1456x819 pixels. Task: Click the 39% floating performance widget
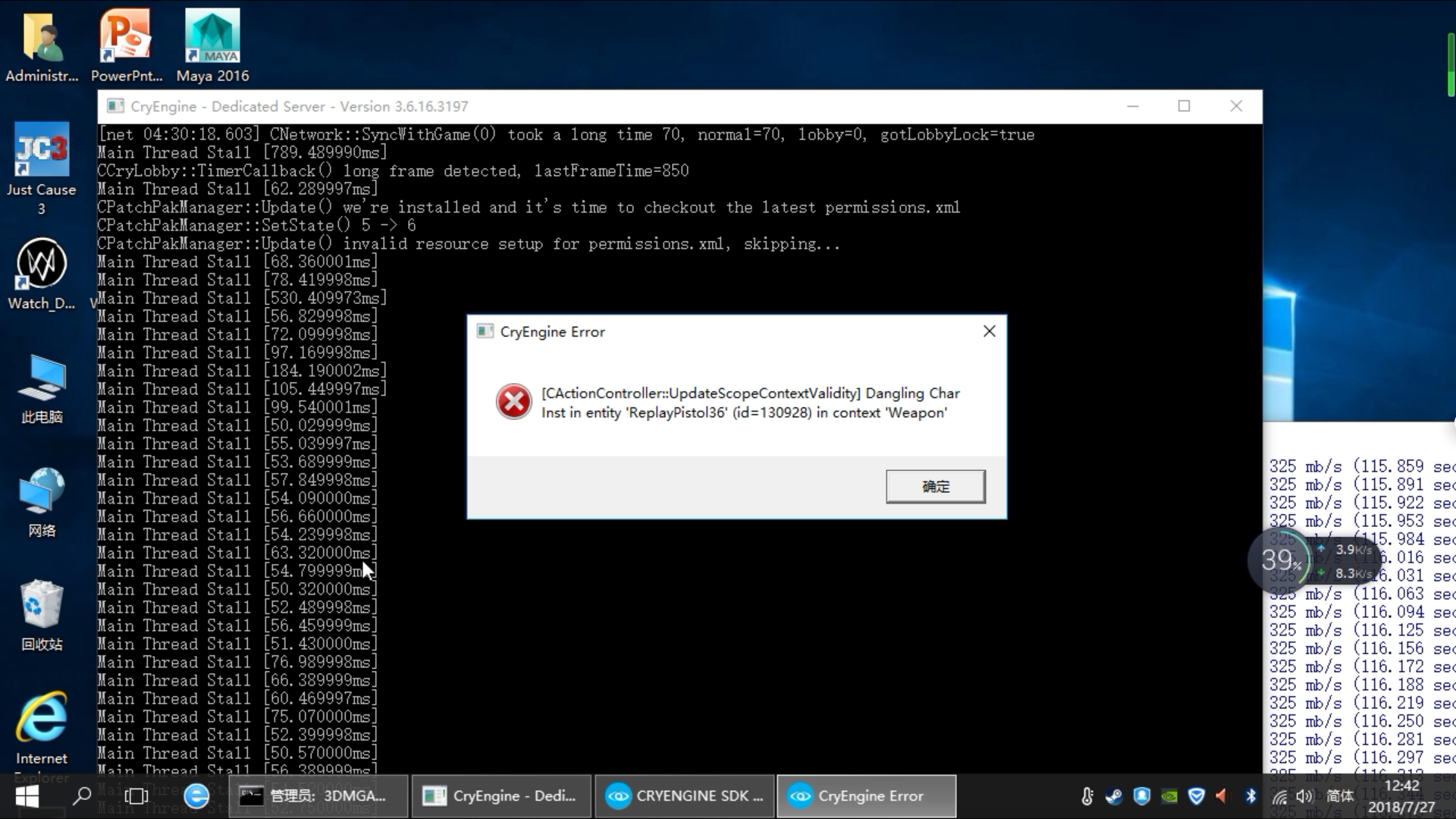tap(1280, 561)
